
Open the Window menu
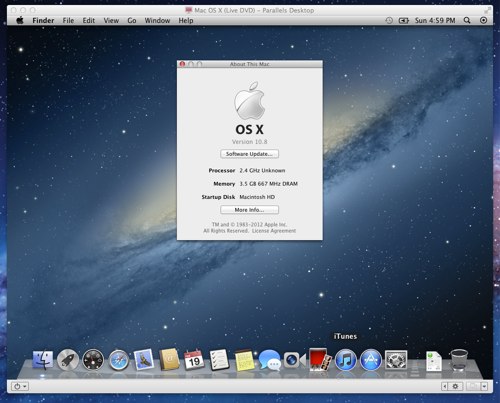(x=157, y=21)
